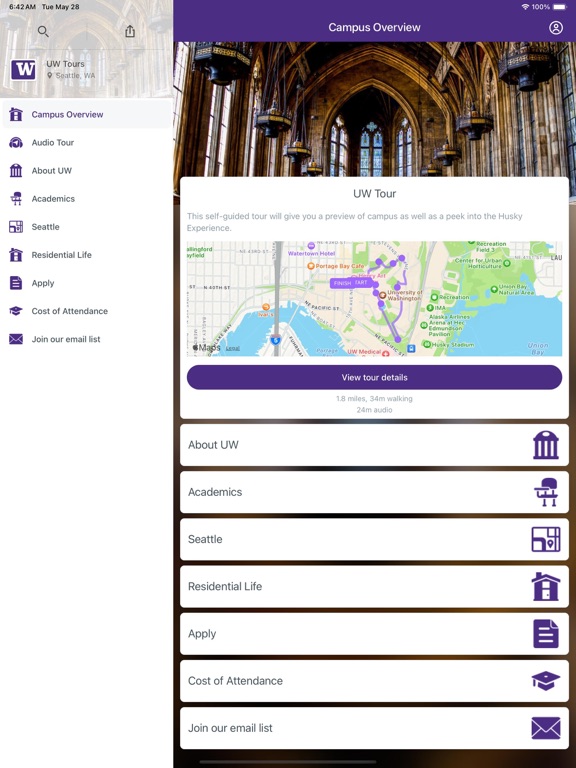Tap the document icon on Apply card
Image resolution: width=576 pixels, height=768 pixels.
point(546,634)
